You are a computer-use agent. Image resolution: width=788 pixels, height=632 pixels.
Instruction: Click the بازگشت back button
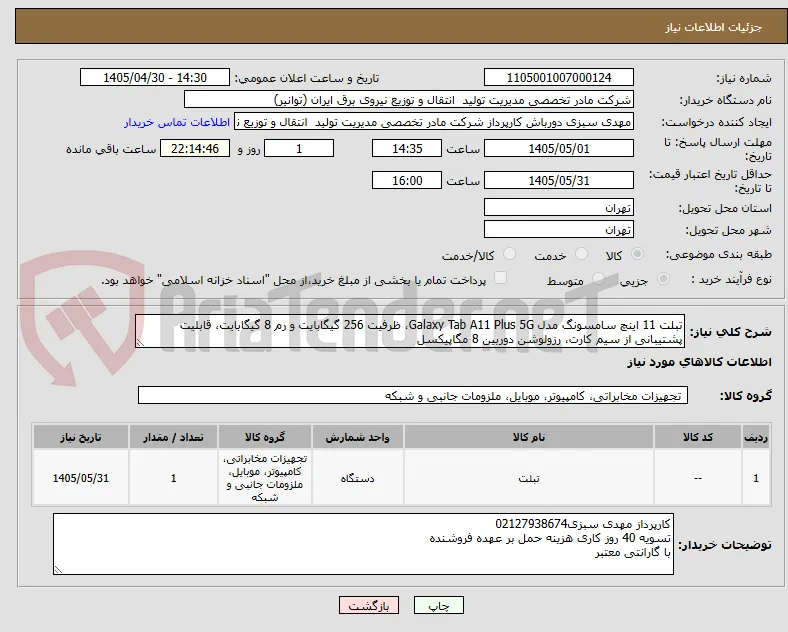[x=369, y=605]
